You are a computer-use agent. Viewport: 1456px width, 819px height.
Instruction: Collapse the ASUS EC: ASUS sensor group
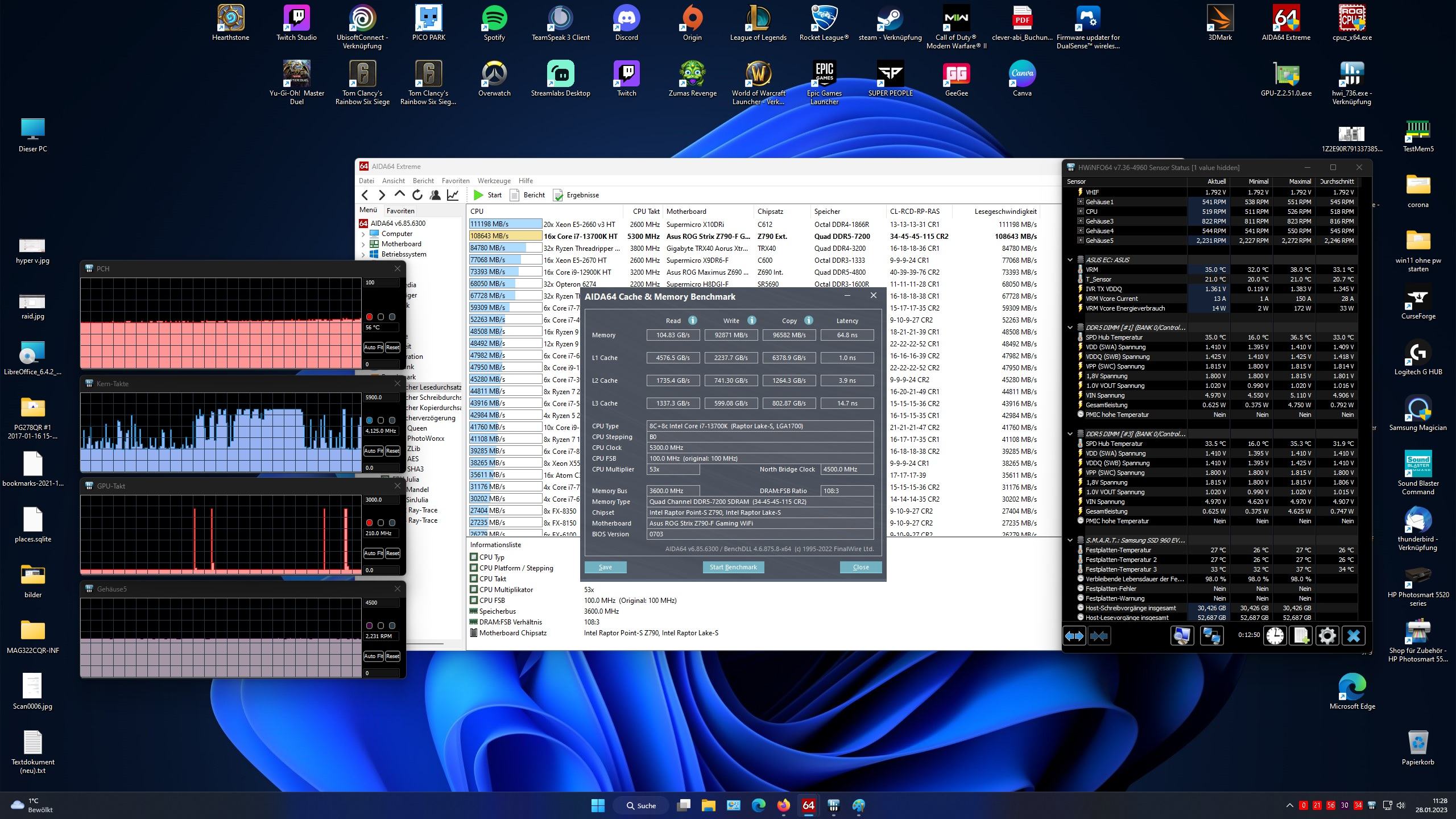(x=1070, y=260)
